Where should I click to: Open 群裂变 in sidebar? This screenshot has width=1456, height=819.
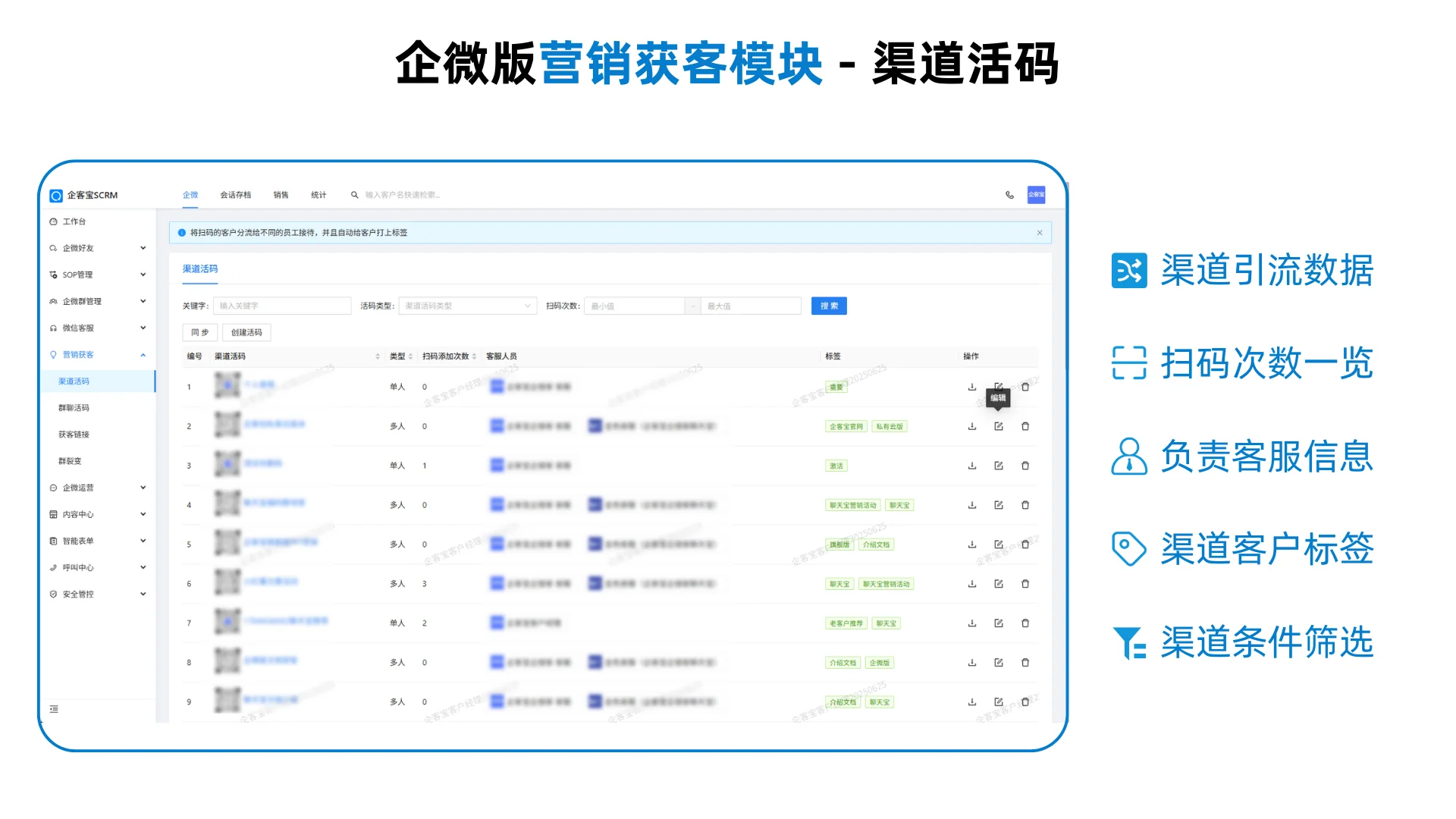(98, 461)
